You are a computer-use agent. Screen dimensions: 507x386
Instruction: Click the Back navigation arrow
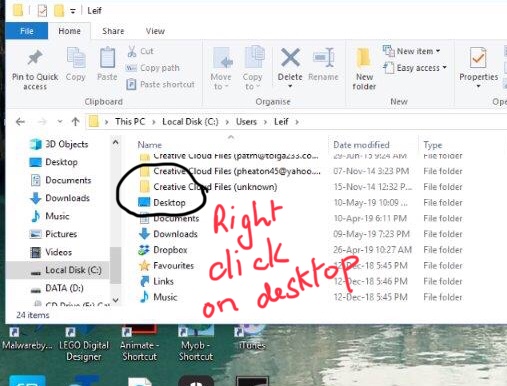click(20, 122)
